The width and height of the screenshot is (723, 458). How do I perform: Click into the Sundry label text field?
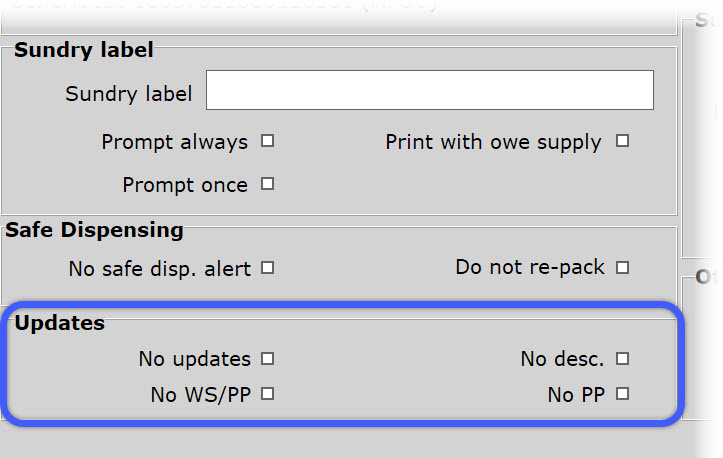[429, 90]
